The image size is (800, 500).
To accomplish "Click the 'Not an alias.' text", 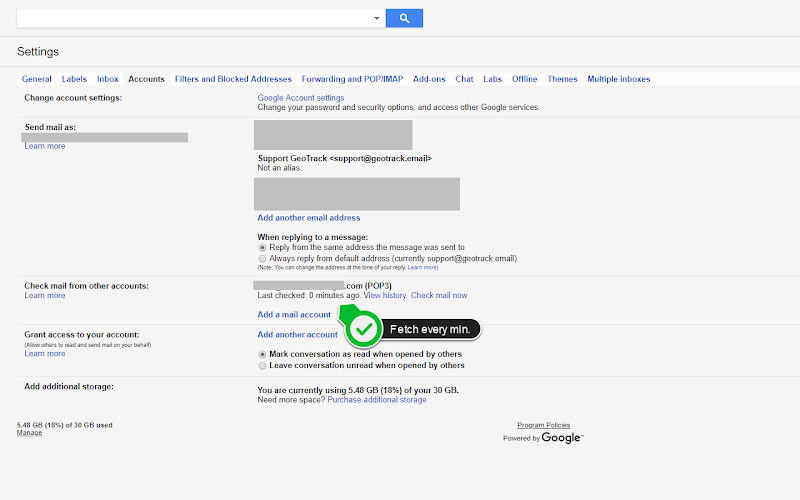I will (280, 168).
